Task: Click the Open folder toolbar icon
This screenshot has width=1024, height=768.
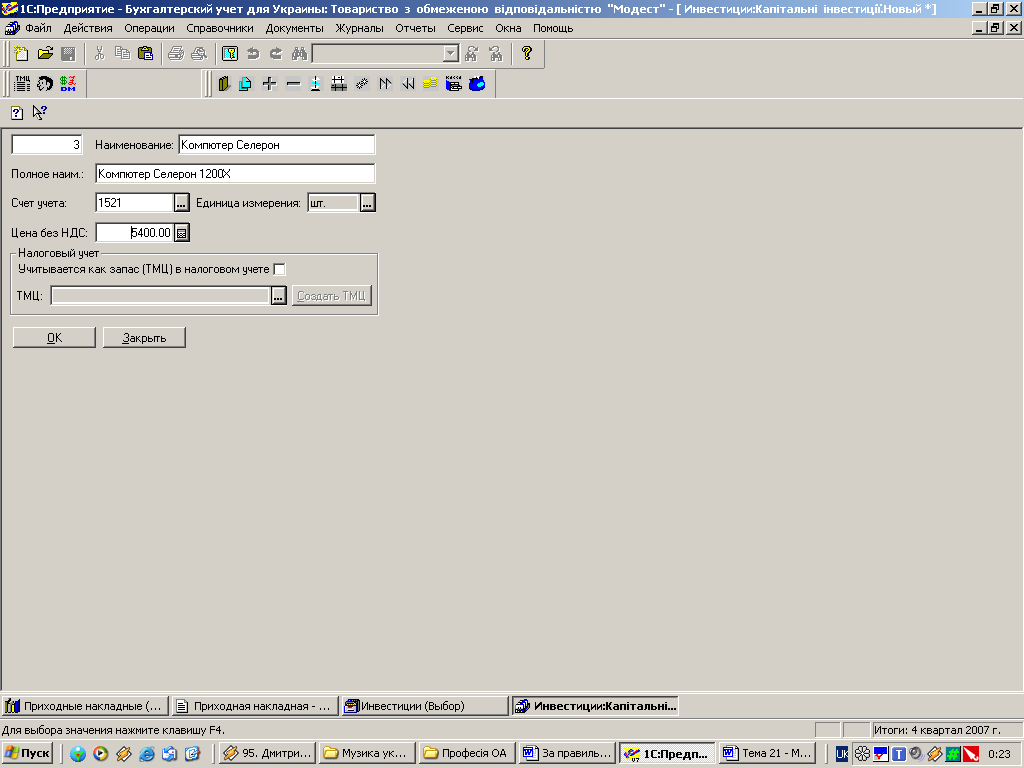Action: coord(45,54)
